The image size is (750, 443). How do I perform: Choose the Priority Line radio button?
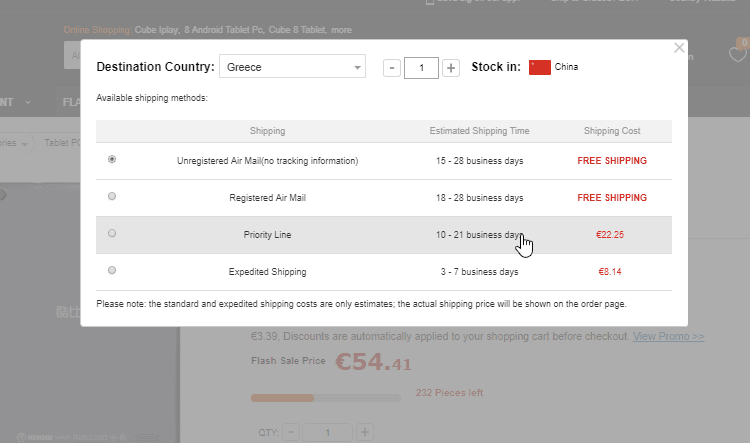[x=111, y=234]
